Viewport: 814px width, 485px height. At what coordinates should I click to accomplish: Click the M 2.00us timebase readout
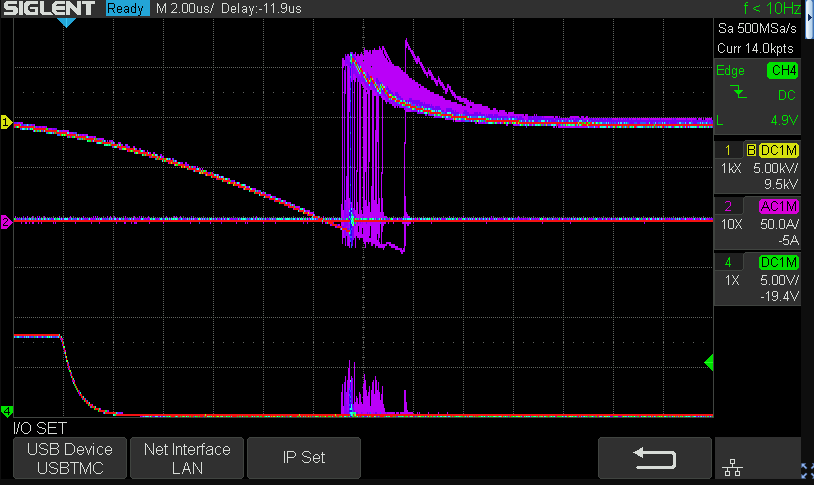(185, 8)
